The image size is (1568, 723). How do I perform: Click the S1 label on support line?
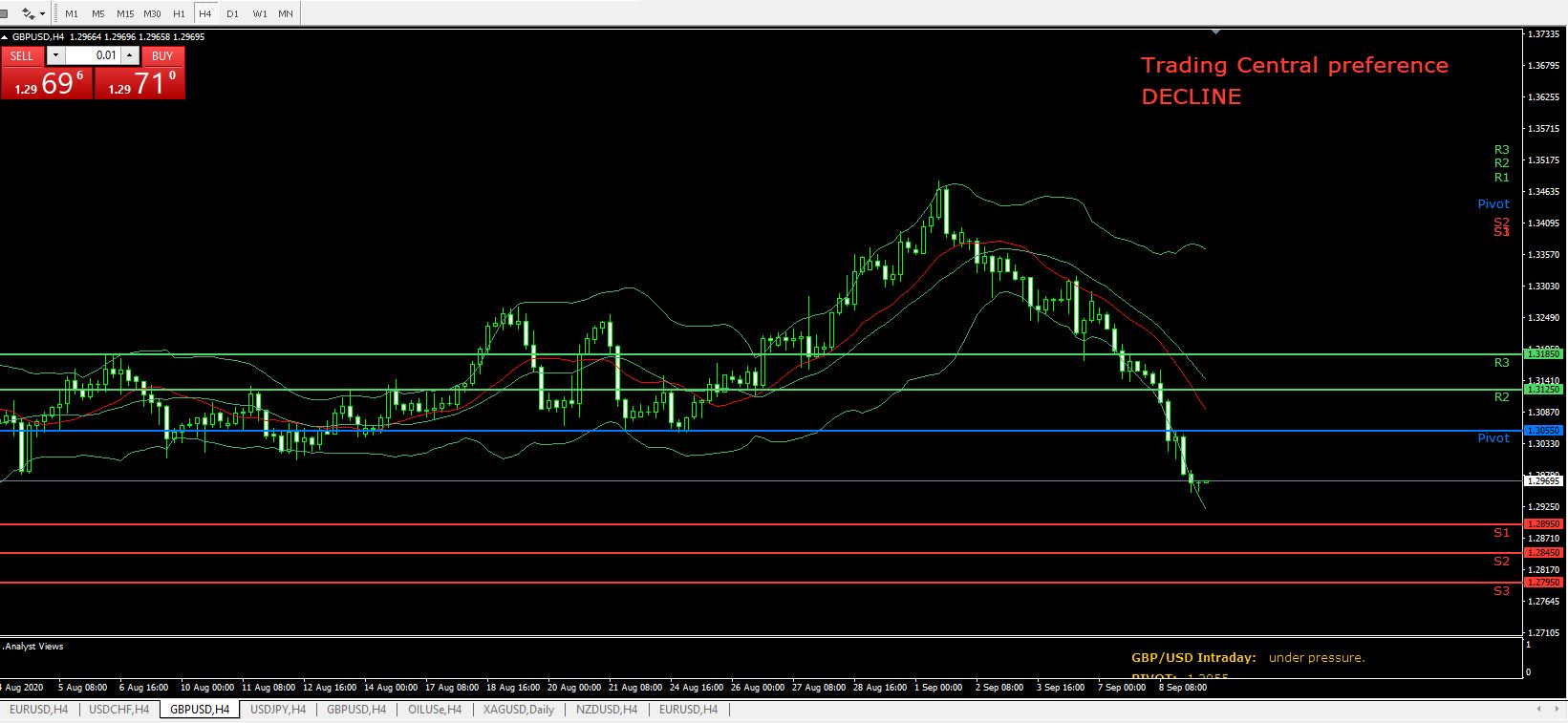(x=1501, y=533)
